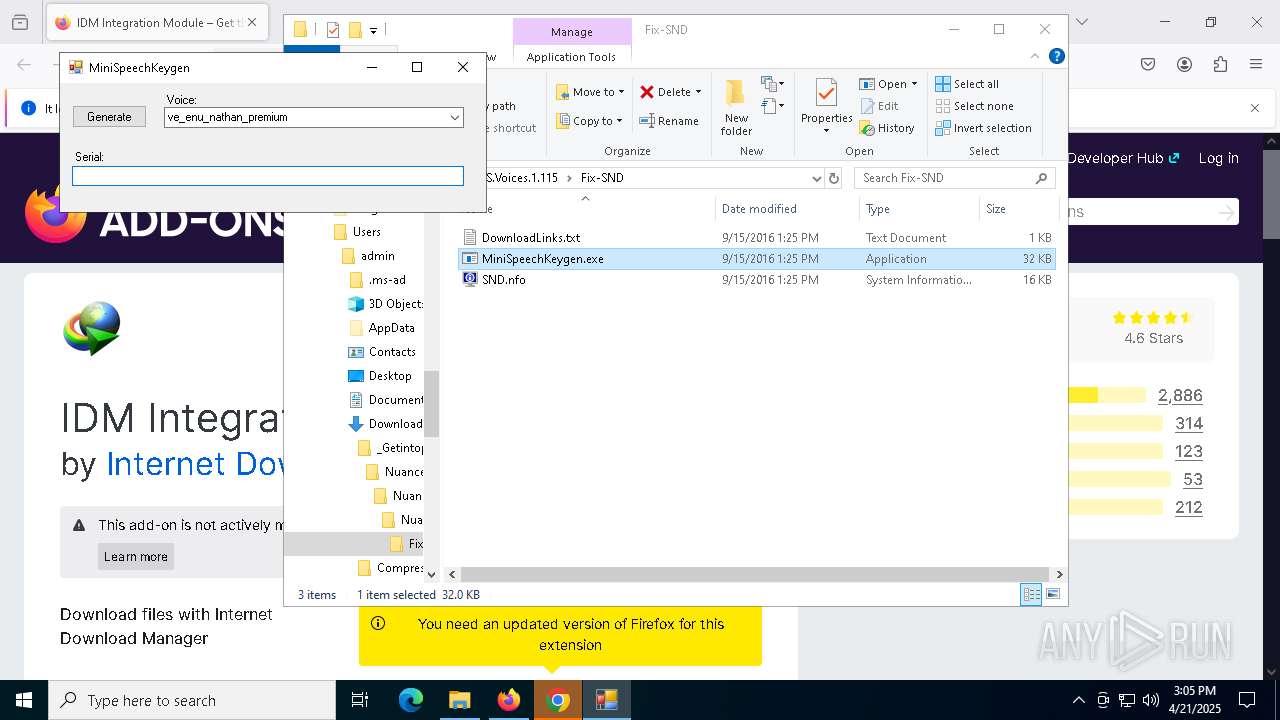Select the IDM Integration Module Firefox tab
Image resolution: width=1280 pixels, height=720 pixels.
(158, 22)
